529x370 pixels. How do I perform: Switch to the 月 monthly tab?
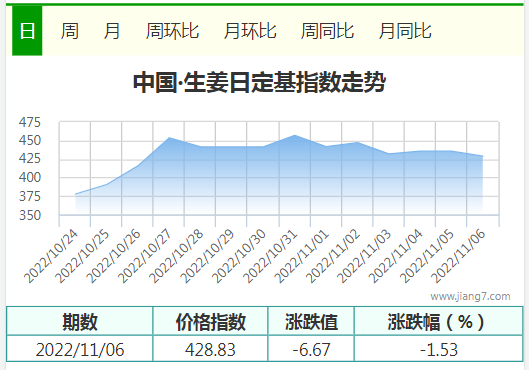(x=112, y=31)
